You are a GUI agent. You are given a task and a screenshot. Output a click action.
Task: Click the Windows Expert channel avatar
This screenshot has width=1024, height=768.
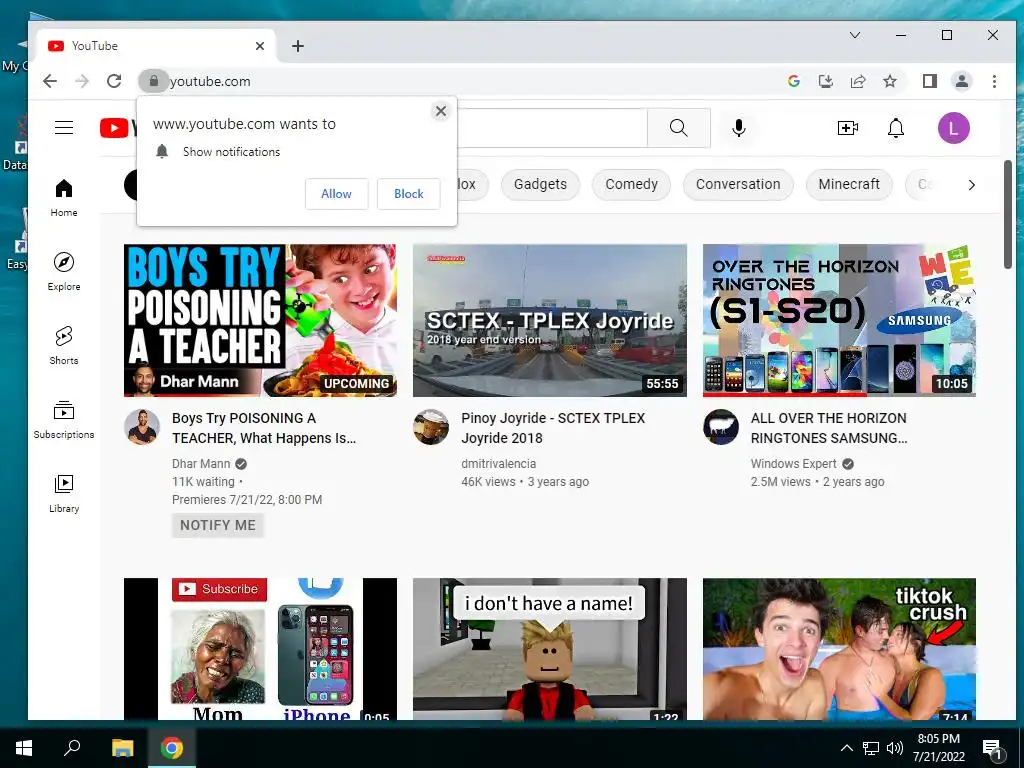pos(721,427)
